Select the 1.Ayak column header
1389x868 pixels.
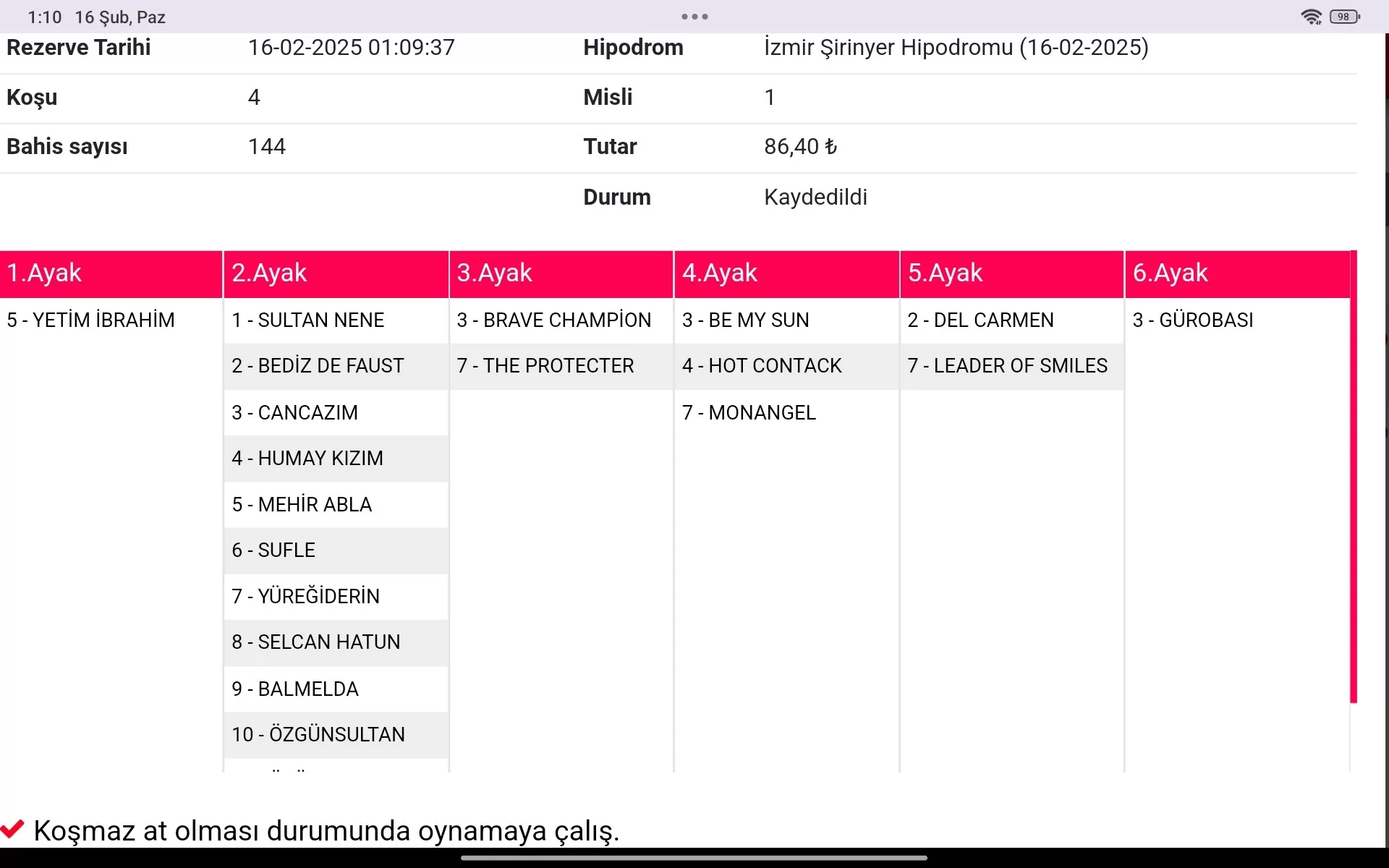[111, 273]
